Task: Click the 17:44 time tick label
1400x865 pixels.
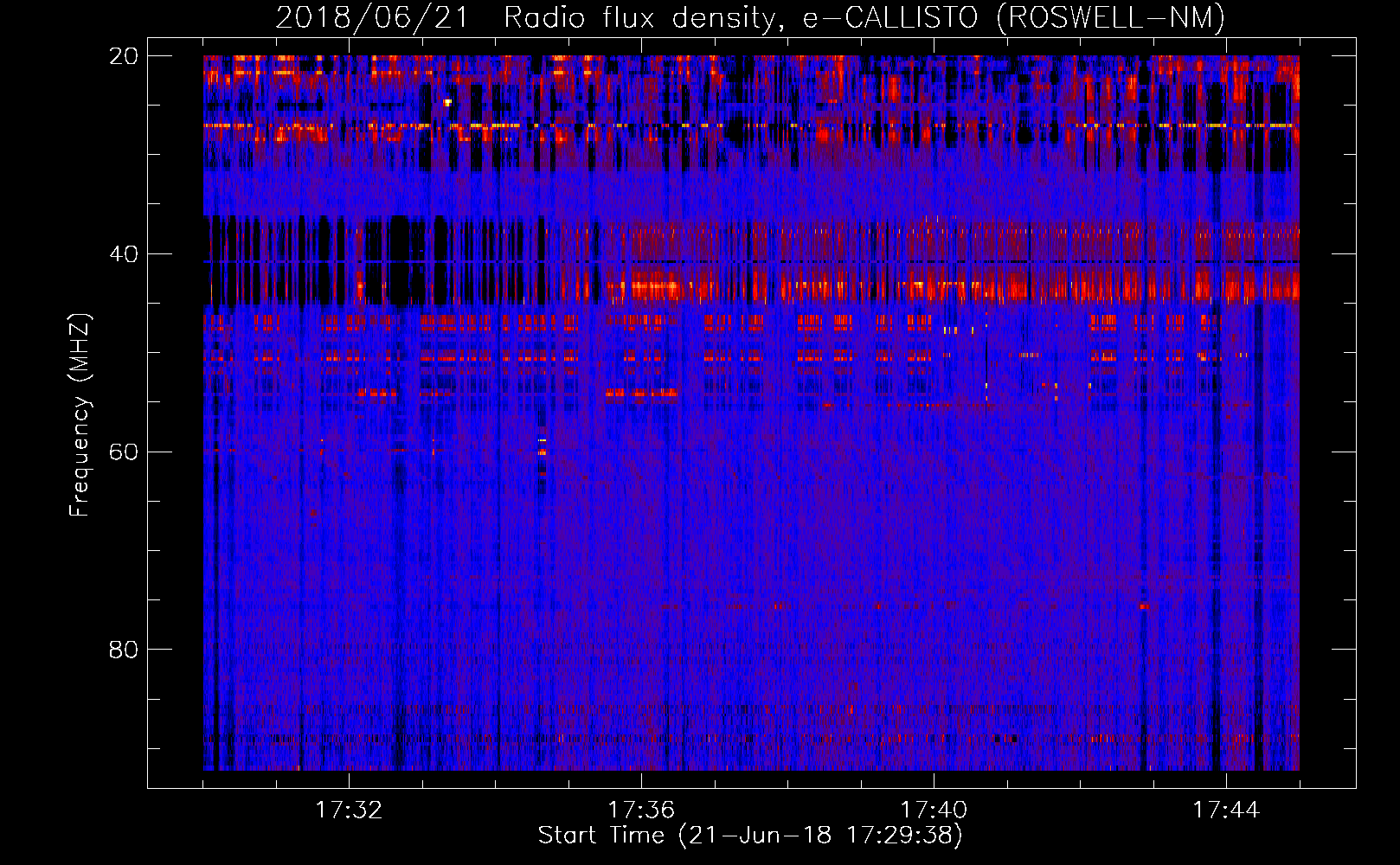Action: pyautogui.click(x=1226, y=811)
